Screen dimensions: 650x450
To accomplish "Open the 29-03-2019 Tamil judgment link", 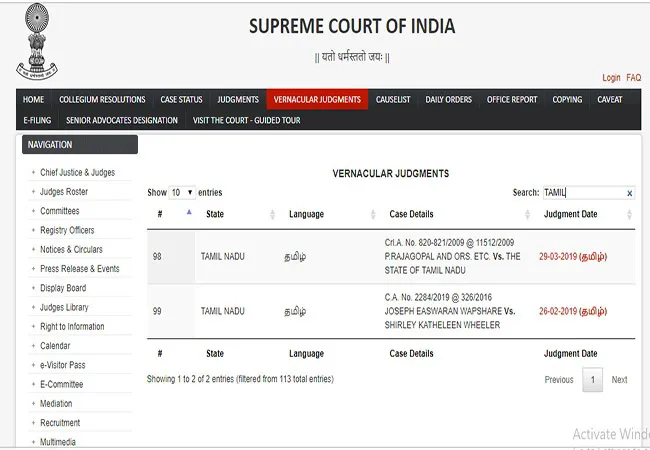I will pos(573,256).
